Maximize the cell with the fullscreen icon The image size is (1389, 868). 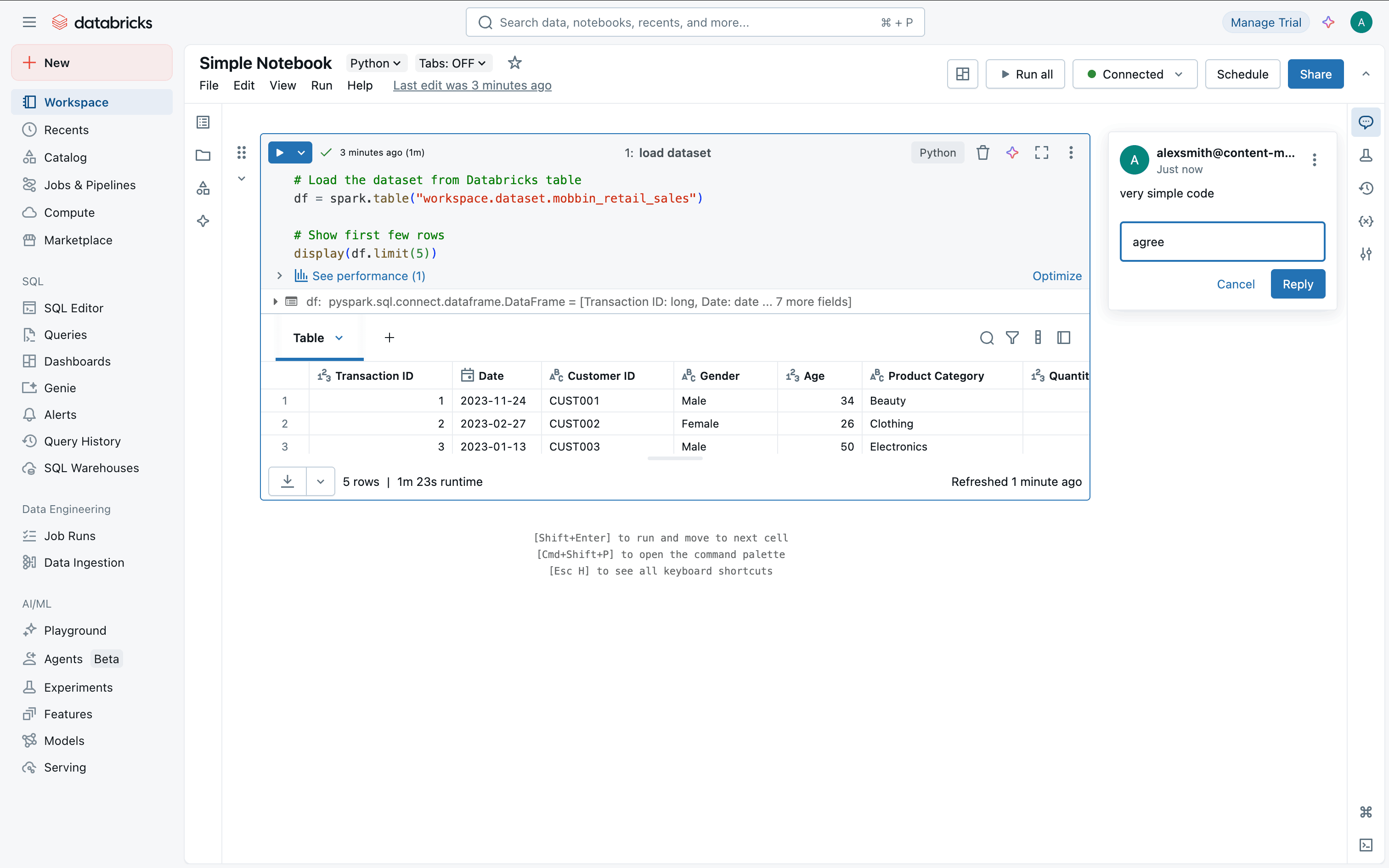coord(1041,152)
